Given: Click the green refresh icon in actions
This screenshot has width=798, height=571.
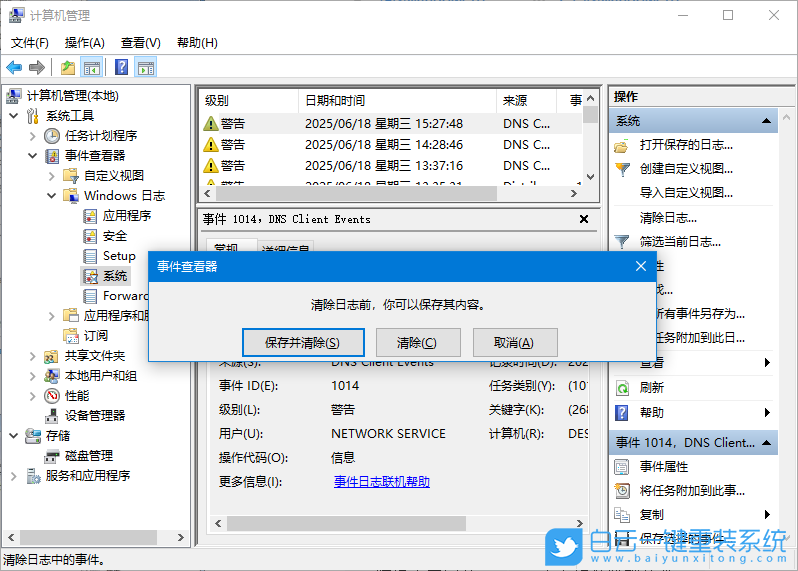Looking at the screenshot, I should tap(622, 388).
